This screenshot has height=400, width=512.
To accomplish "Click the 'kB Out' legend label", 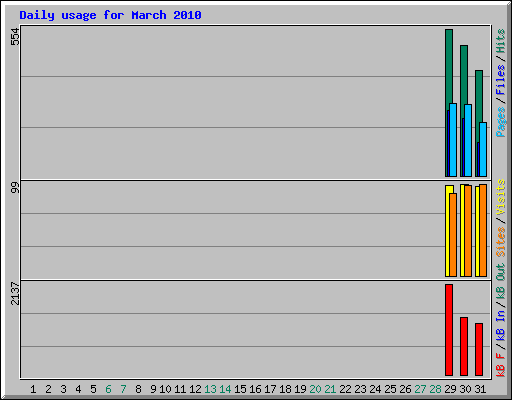I will click(501, 281).
